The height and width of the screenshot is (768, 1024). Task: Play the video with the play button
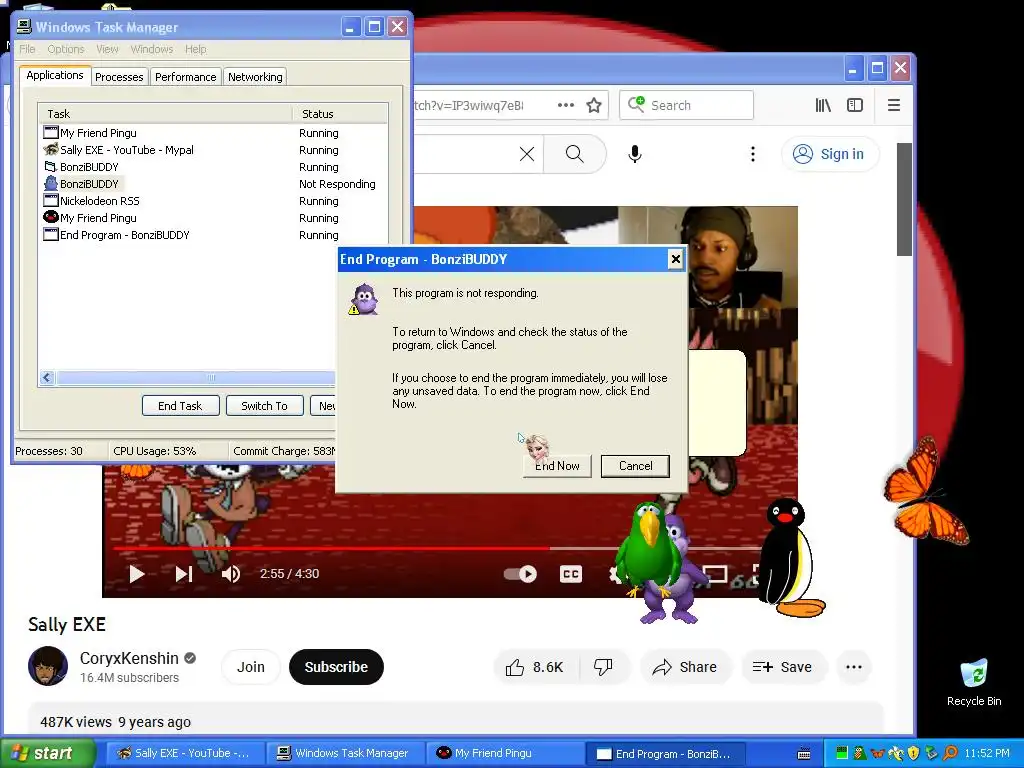click(x=136, y=574)
